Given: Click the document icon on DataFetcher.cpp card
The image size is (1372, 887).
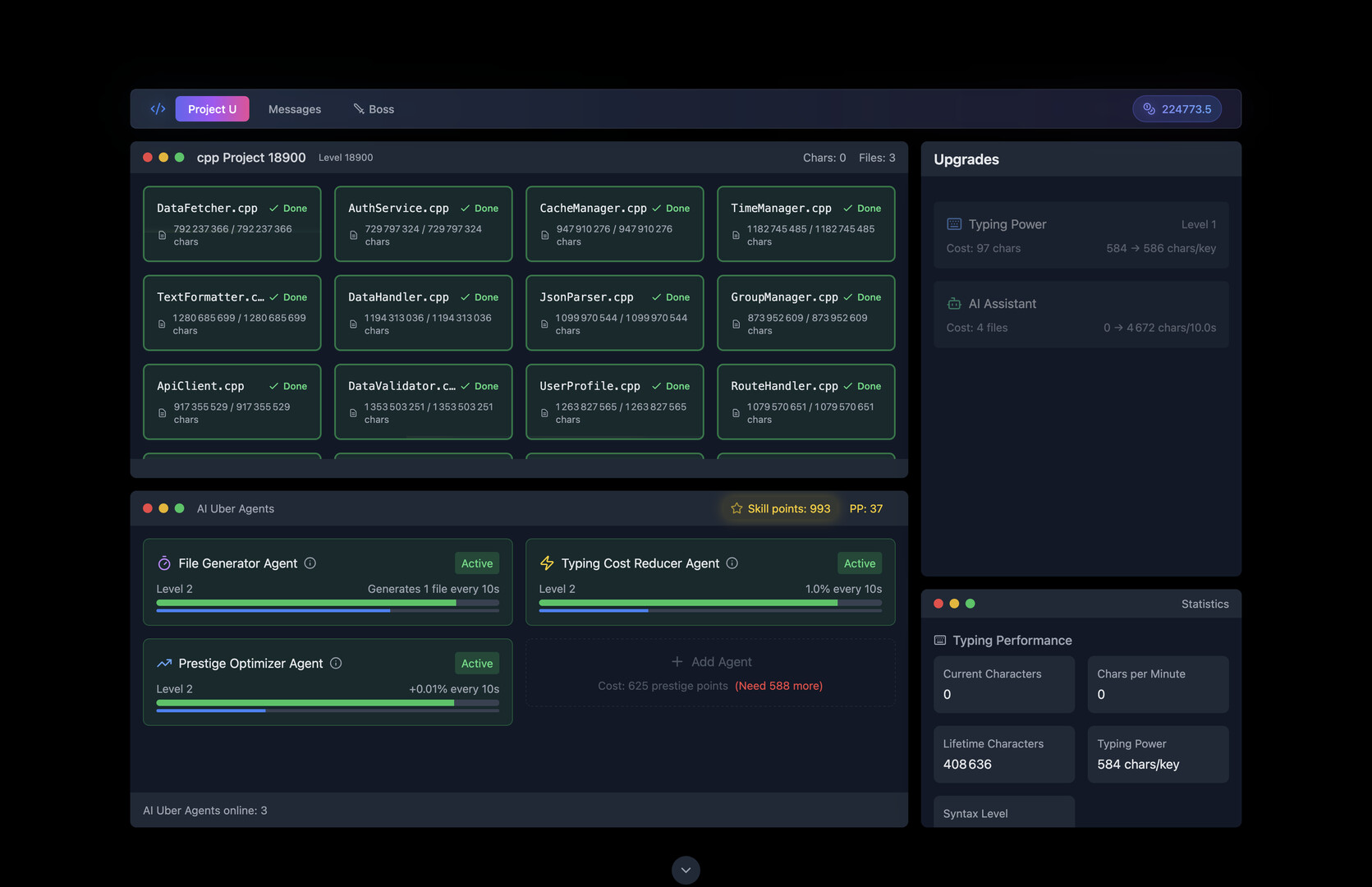Looking at the screenshot, I should pos(162,234).
